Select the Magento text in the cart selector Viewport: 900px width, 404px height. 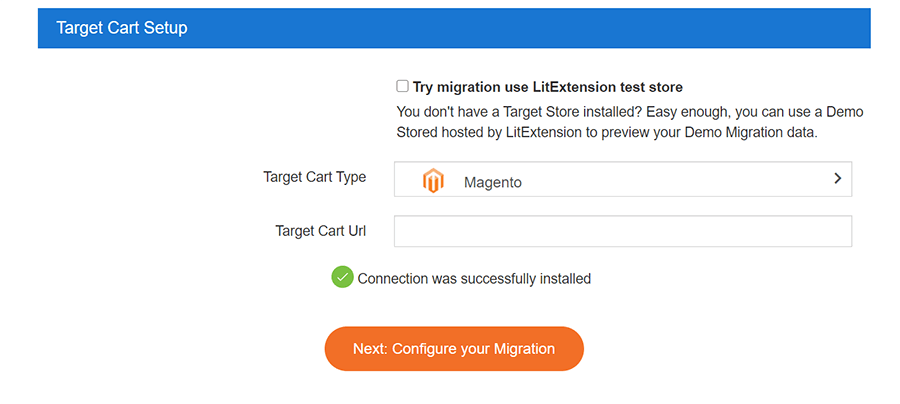tap(492, 183)
